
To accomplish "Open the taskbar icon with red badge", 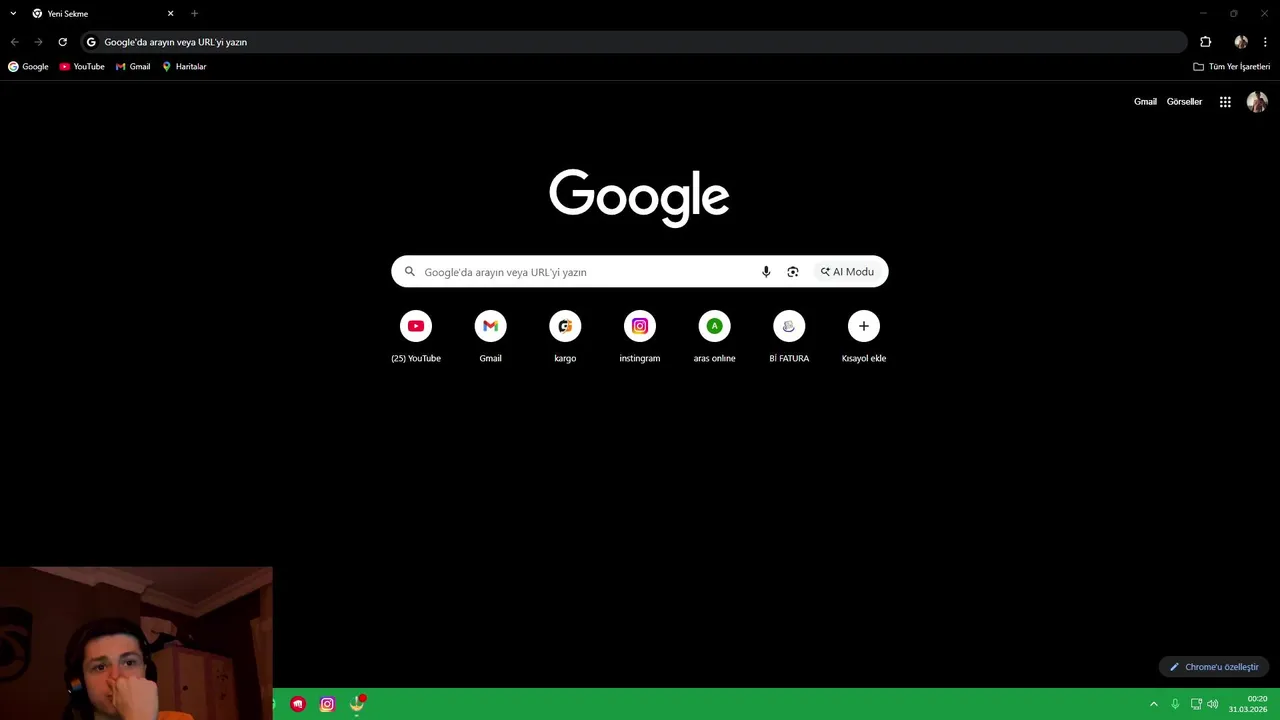I will pos(357,704).
